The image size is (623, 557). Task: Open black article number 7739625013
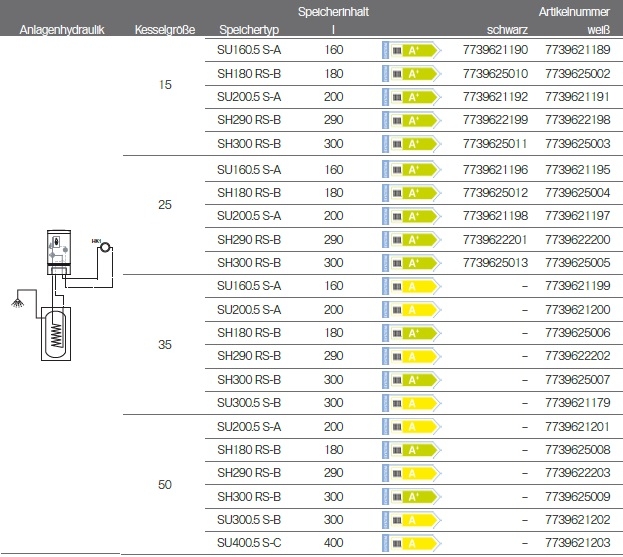tap(496, 263)
